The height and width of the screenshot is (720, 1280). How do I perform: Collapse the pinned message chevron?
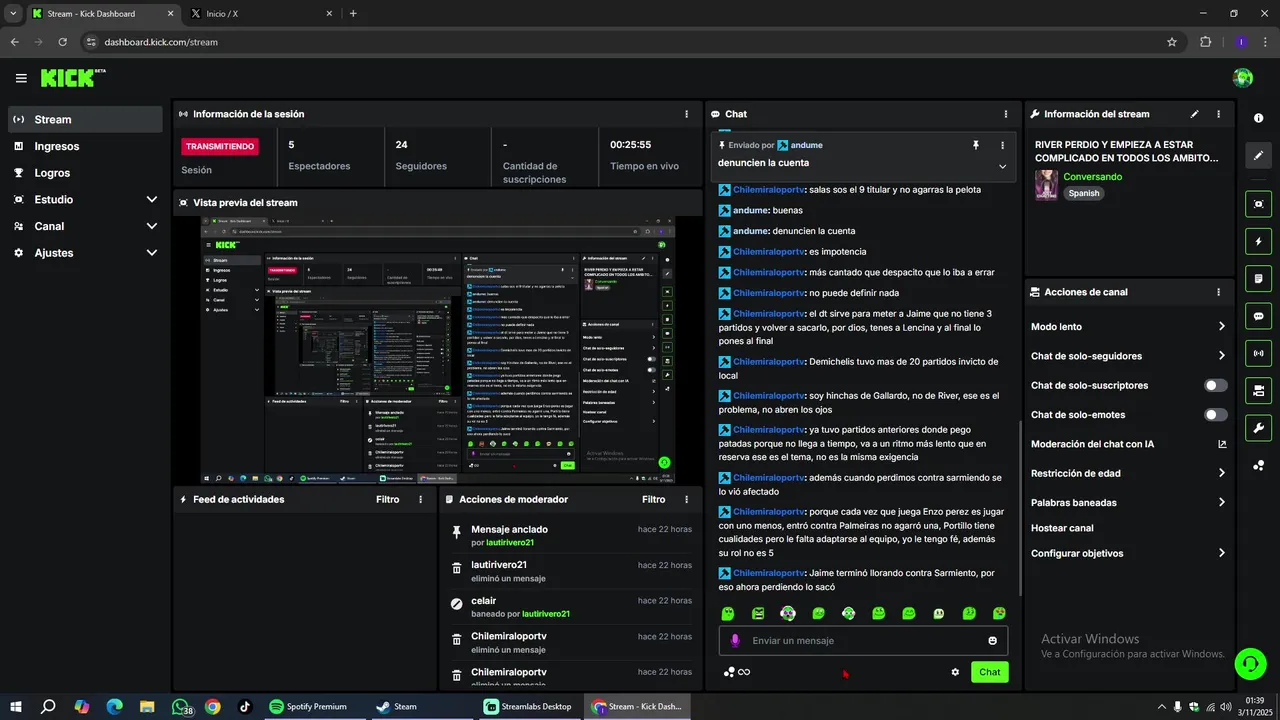coord(1002,166)
